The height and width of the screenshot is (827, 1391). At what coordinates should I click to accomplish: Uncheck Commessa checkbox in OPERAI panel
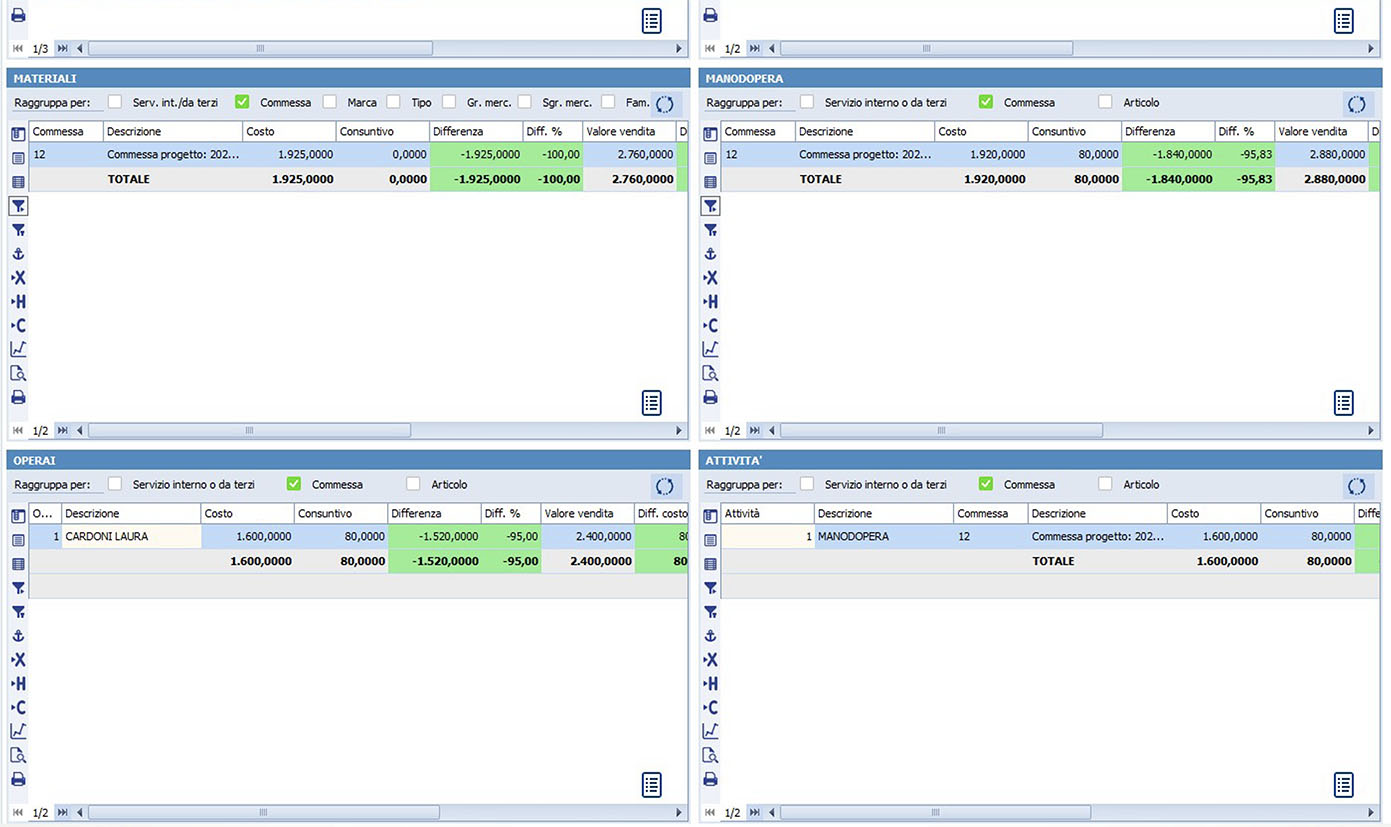pyautogui.click(x=294, y=484)
